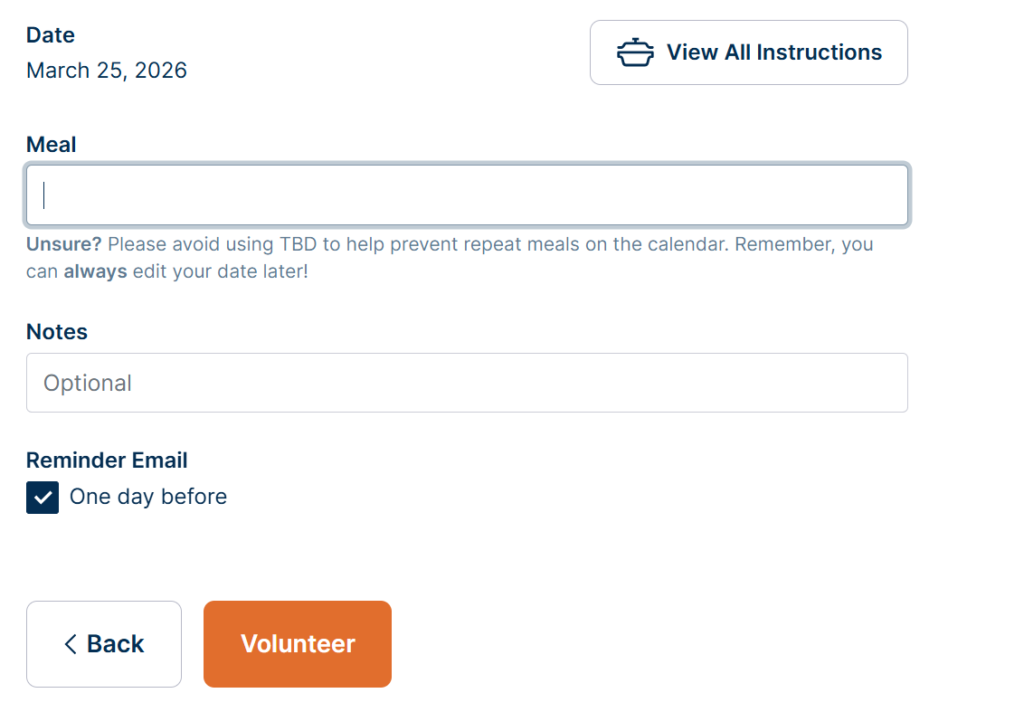The image size is (1024, 712).
Task: Click the Reminder Email heading
Action: 107,460
